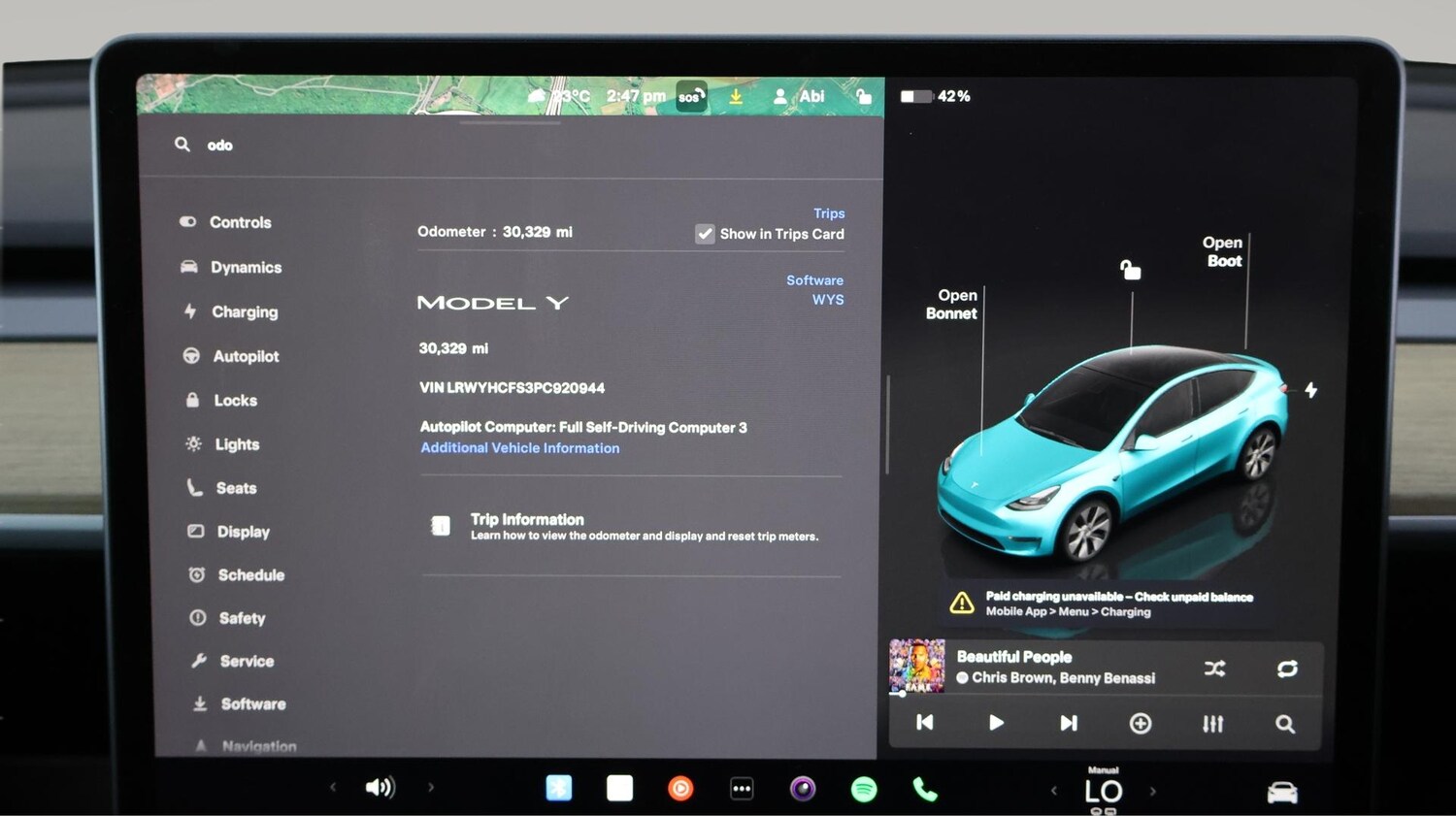Go to the Locks settings

click(221, 400)
